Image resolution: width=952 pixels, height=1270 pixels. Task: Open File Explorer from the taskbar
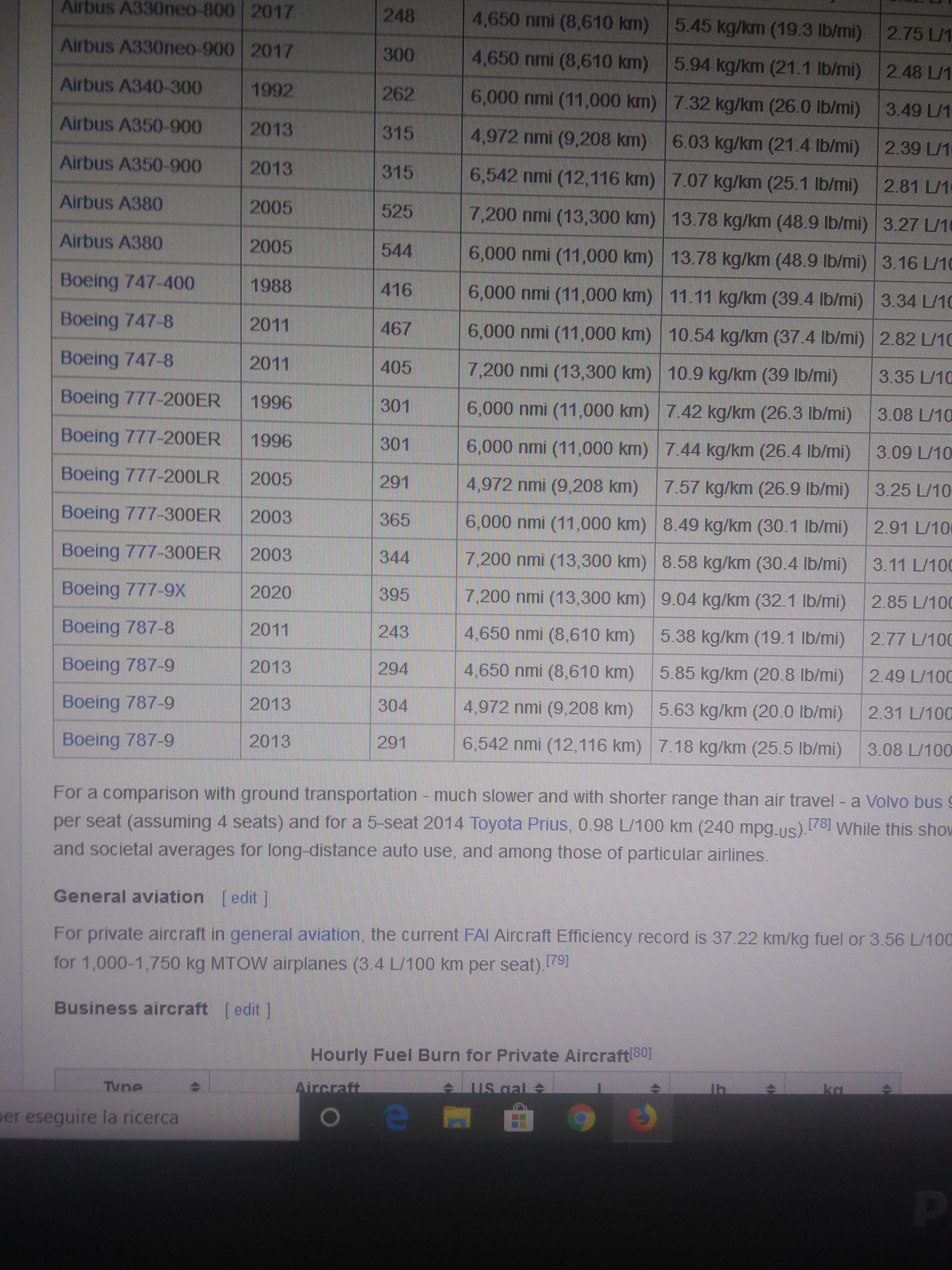pos(456,1118)
